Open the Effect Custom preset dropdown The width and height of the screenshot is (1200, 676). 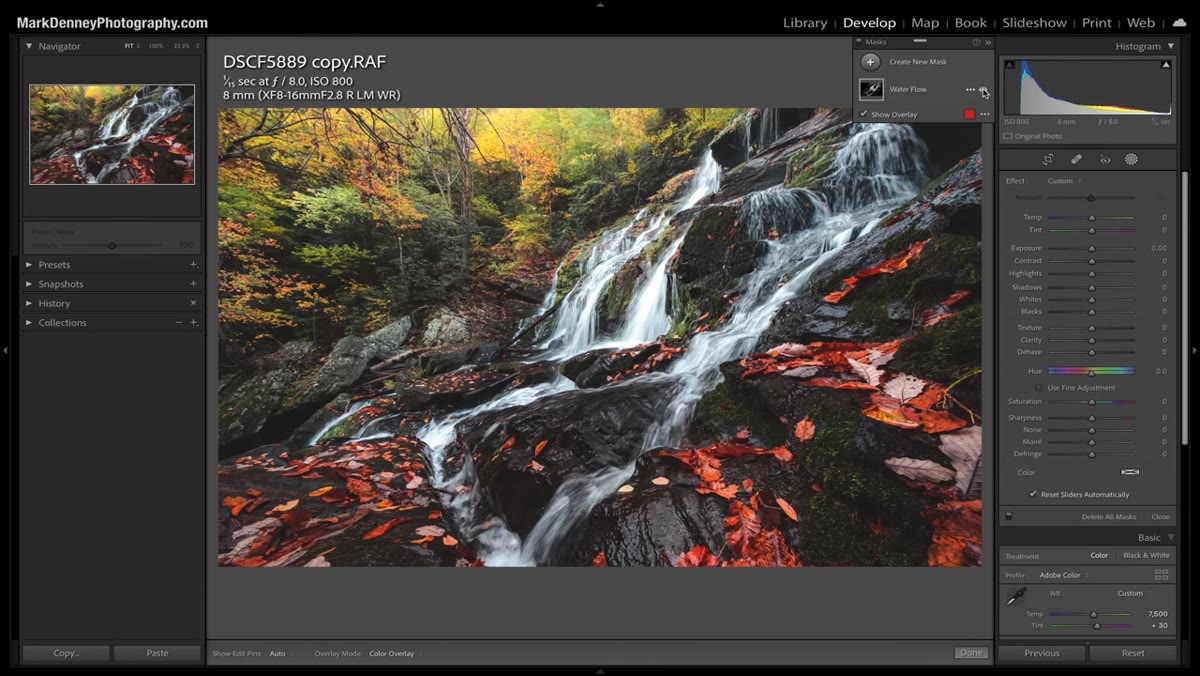tap(1065, 181)
